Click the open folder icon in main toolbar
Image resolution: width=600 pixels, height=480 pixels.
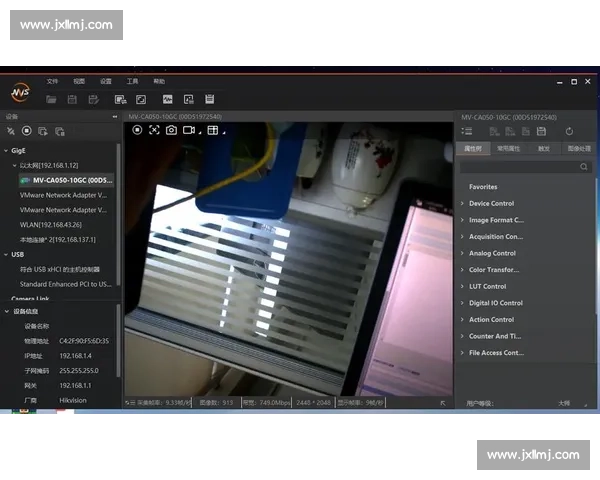click(51, 100)
